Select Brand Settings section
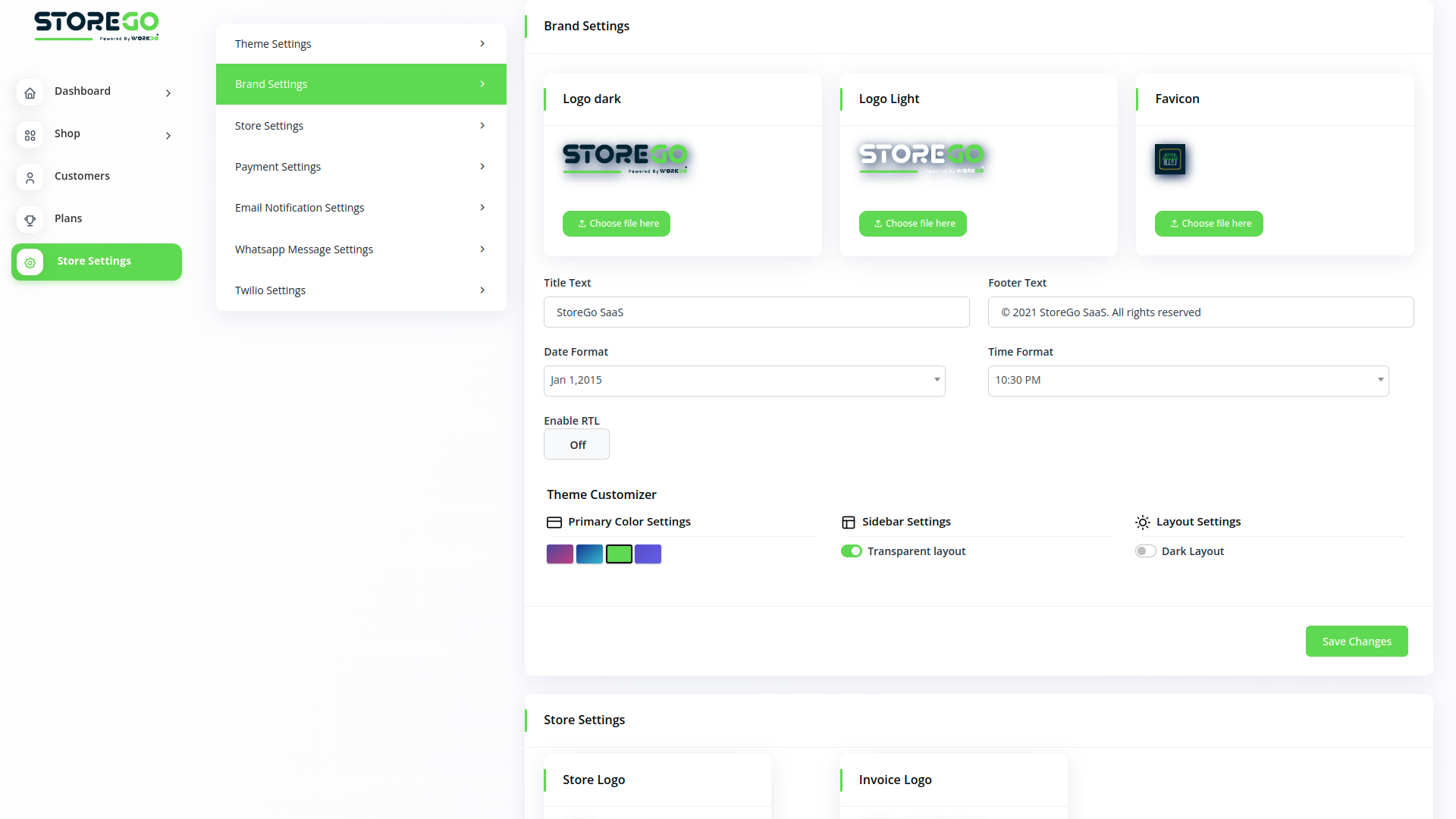The image size is (1456, 819). point(361,84)
